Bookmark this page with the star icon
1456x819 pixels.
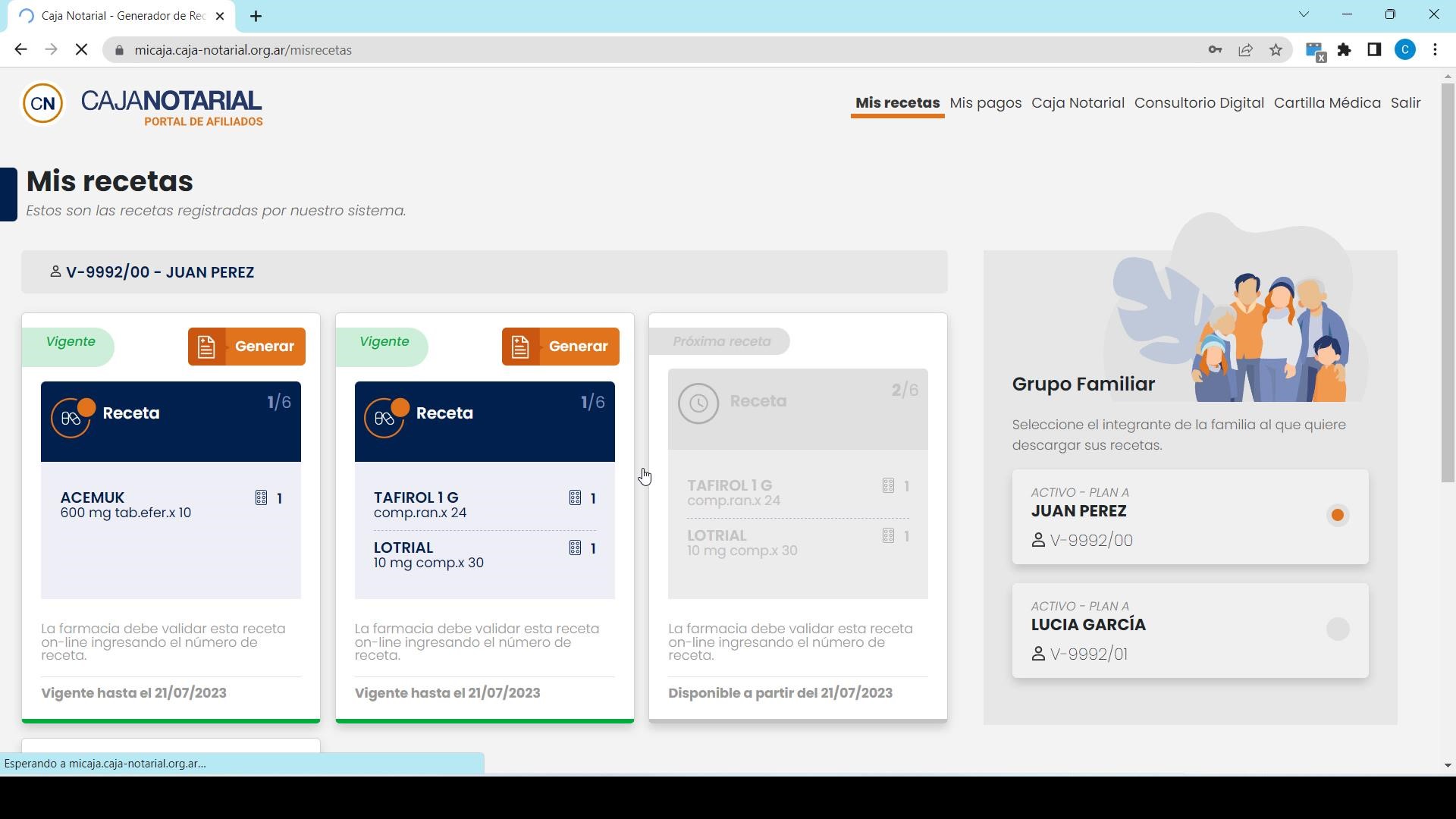point(1276,50)
